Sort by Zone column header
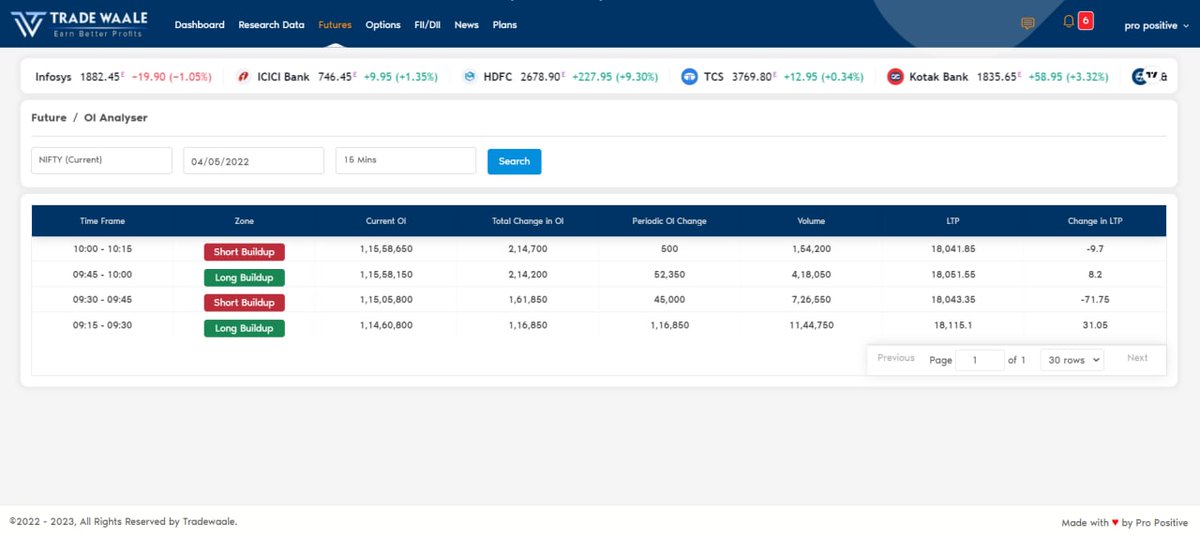Viewport: 1200px width, 538px height. point(244,221)
